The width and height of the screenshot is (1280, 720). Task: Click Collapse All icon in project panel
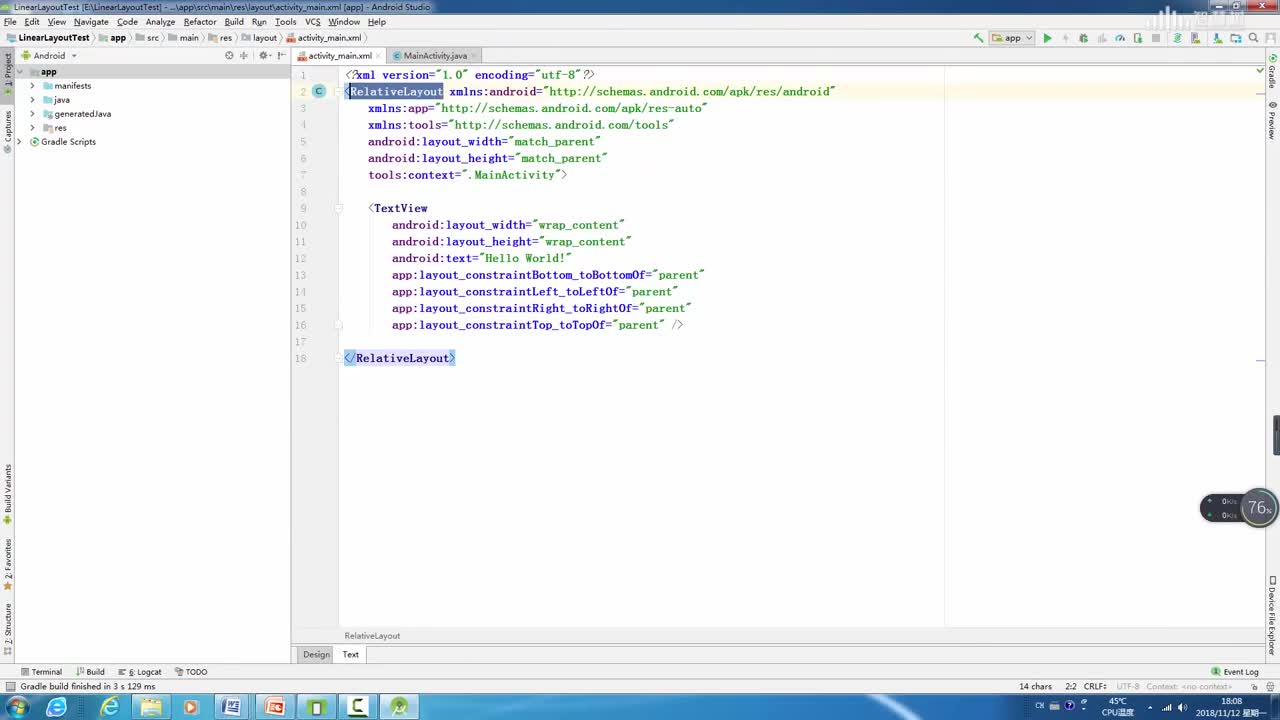[x=244, y=56]
